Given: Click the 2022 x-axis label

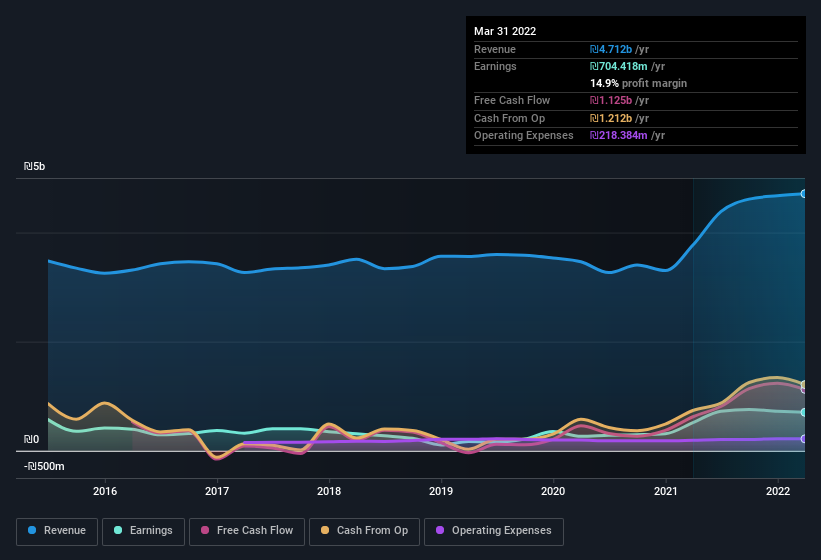Looking at the screenshot, I should click(x=778, y=491).
